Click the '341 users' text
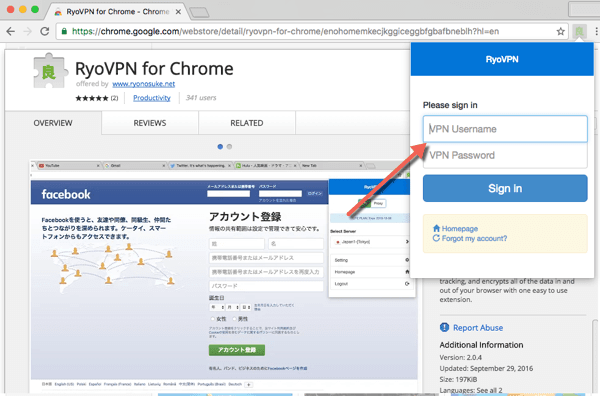This screenshot has height=396, width=600. (x=201, y=98)
